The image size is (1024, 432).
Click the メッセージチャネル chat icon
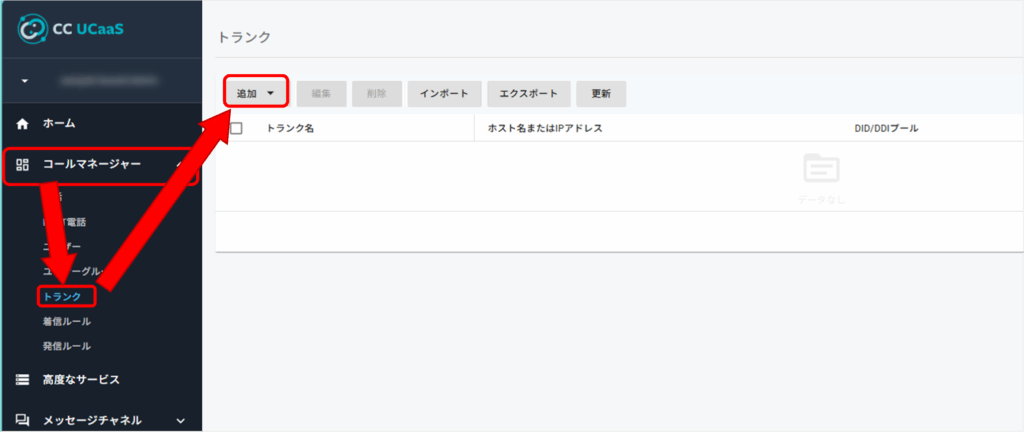[23, 421]
